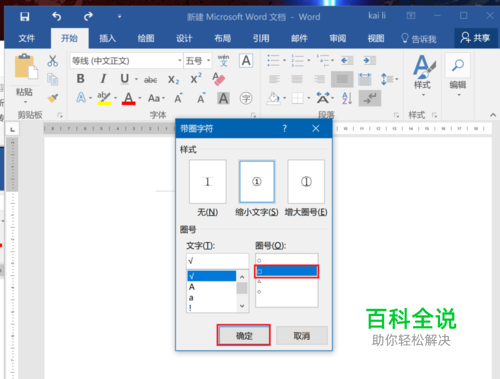
Task: Switch to the 设计 tab
Action: [184, 38]
